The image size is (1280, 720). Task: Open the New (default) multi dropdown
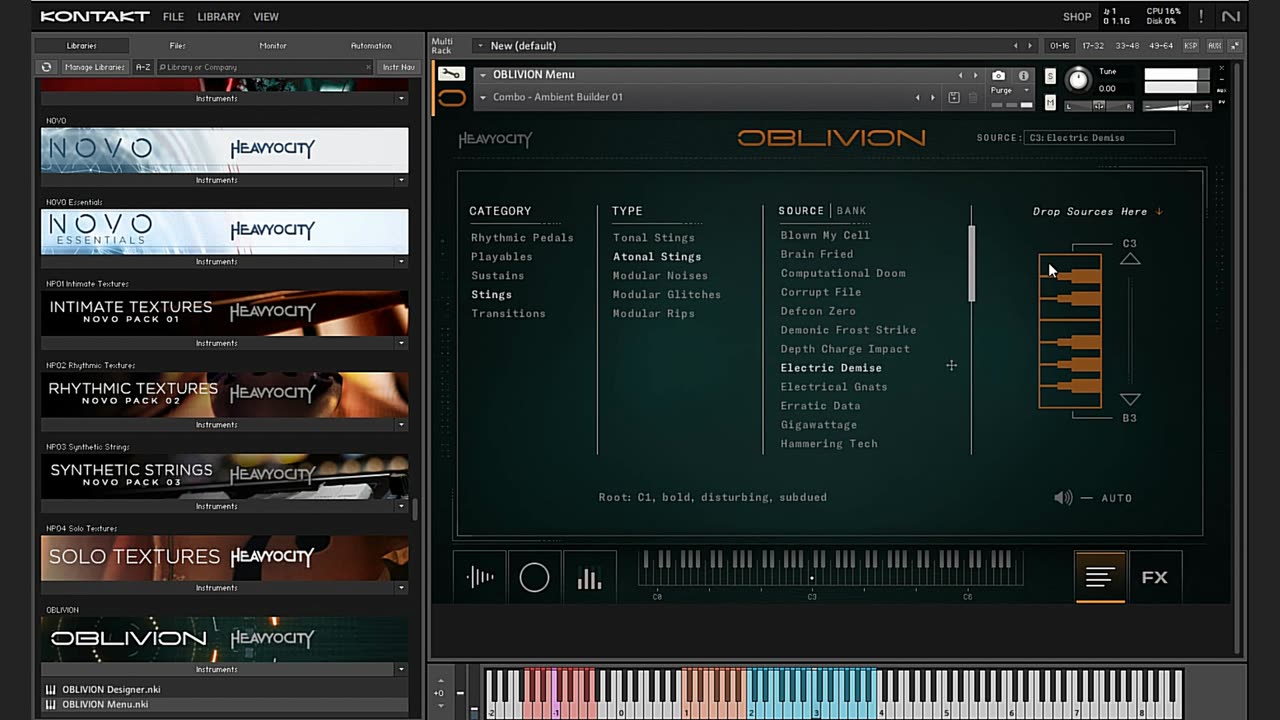tap(481, 46)
